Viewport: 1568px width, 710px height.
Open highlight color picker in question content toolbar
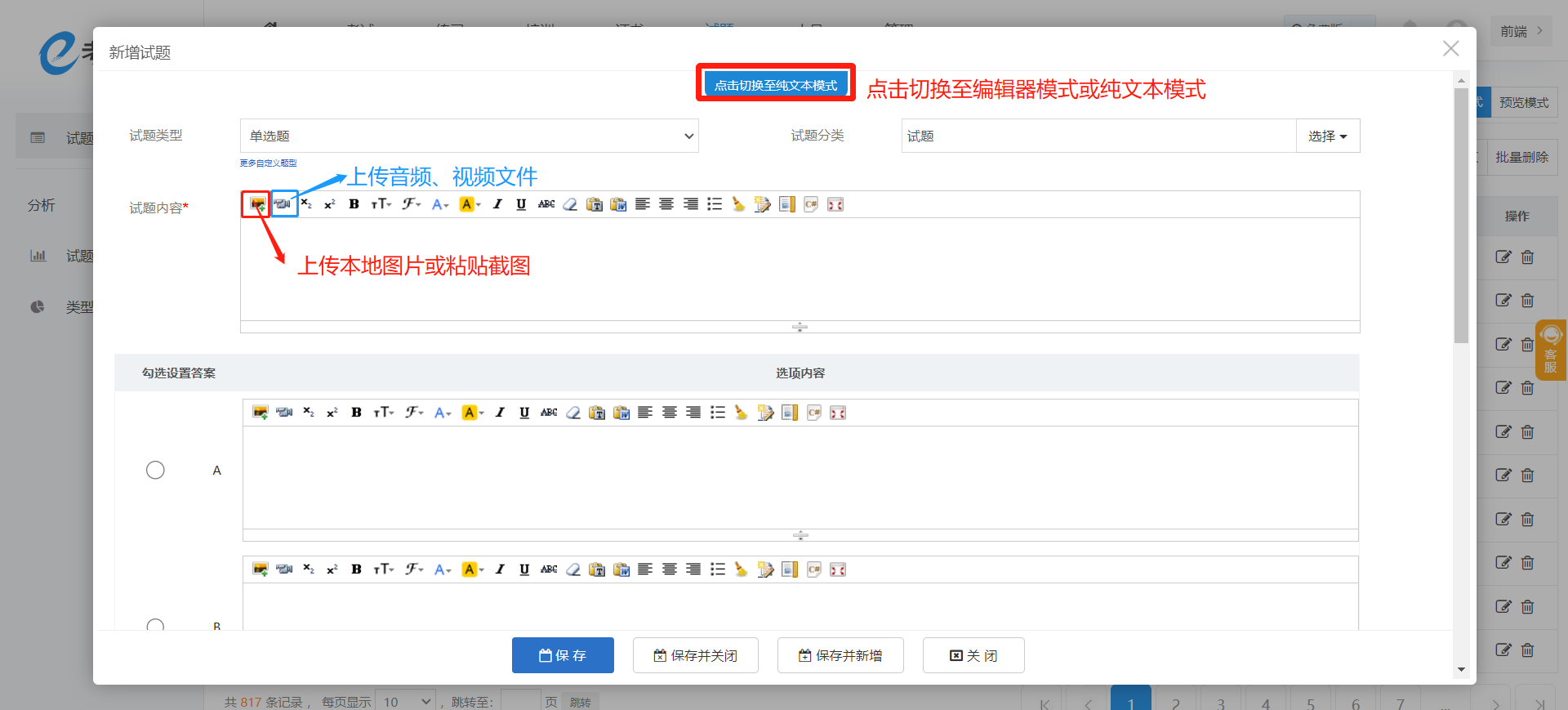[x=470, y=204]
